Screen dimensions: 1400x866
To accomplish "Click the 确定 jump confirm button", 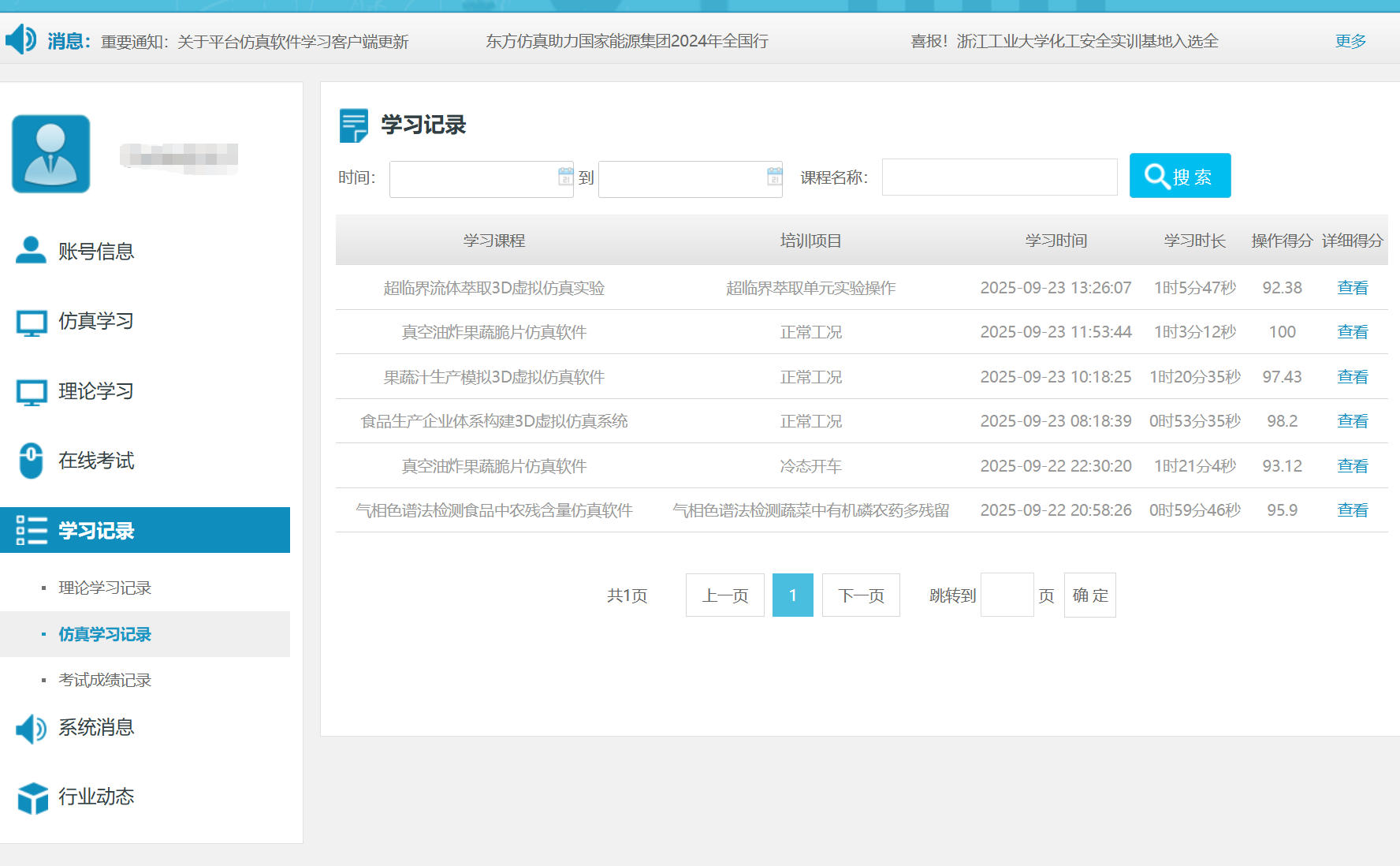I will click(x=1089, y=595).
